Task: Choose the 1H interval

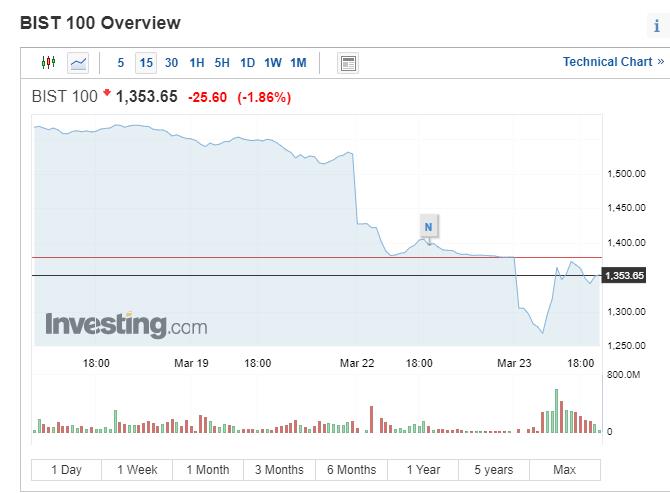Action: click(196, 63)
